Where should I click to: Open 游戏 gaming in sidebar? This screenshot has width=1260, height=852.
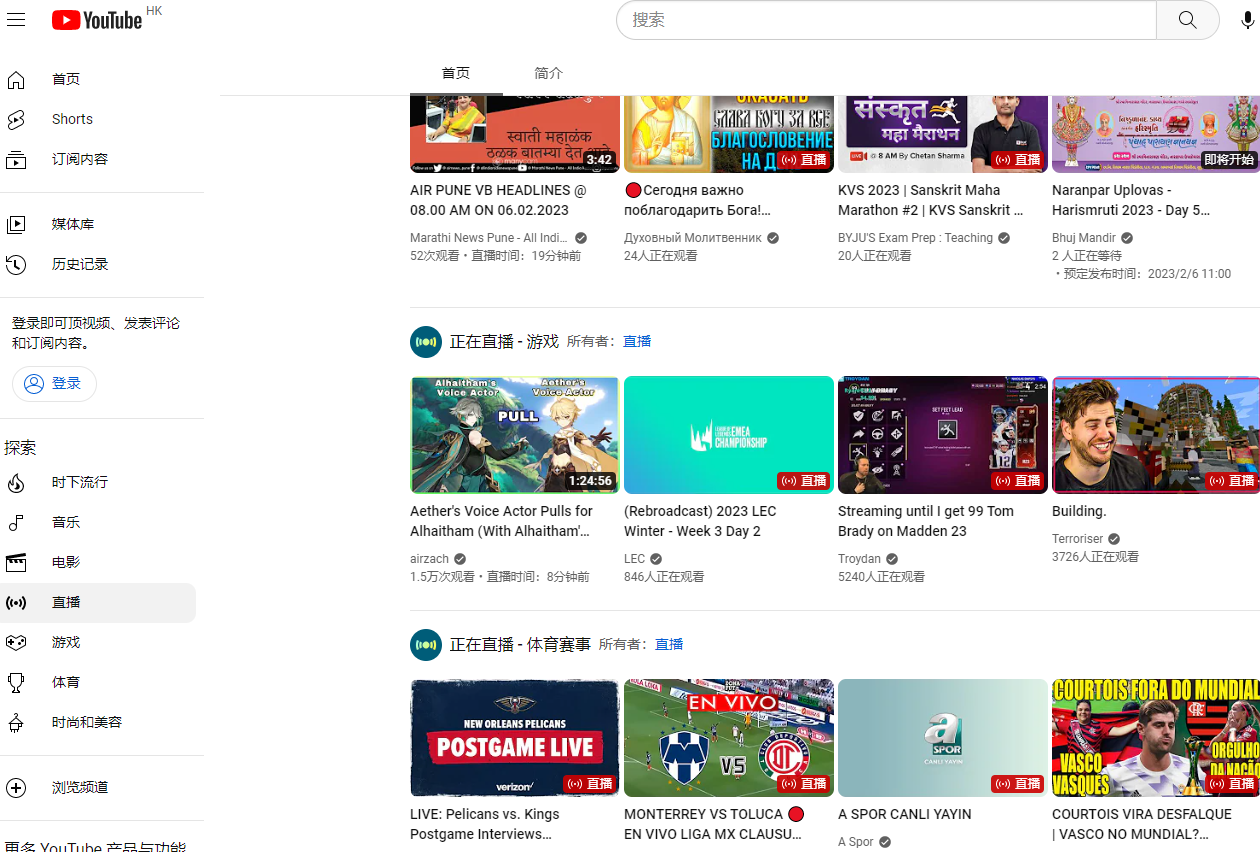66,642
